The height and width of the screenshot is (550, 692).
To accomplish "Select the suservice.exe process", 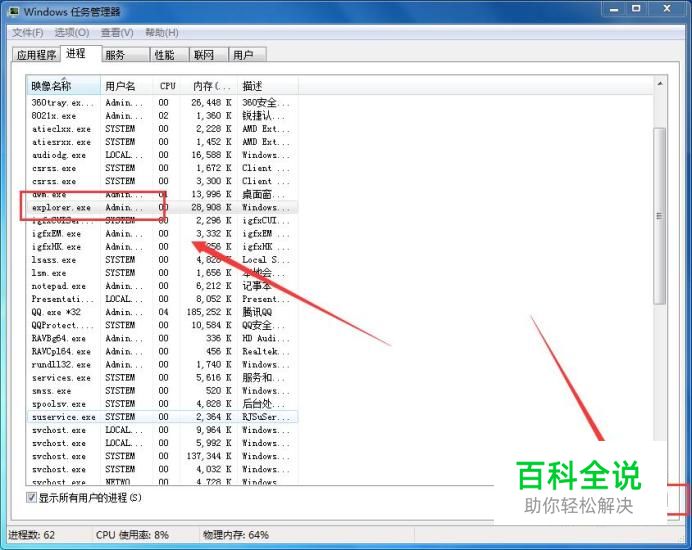I will point(162,417).
